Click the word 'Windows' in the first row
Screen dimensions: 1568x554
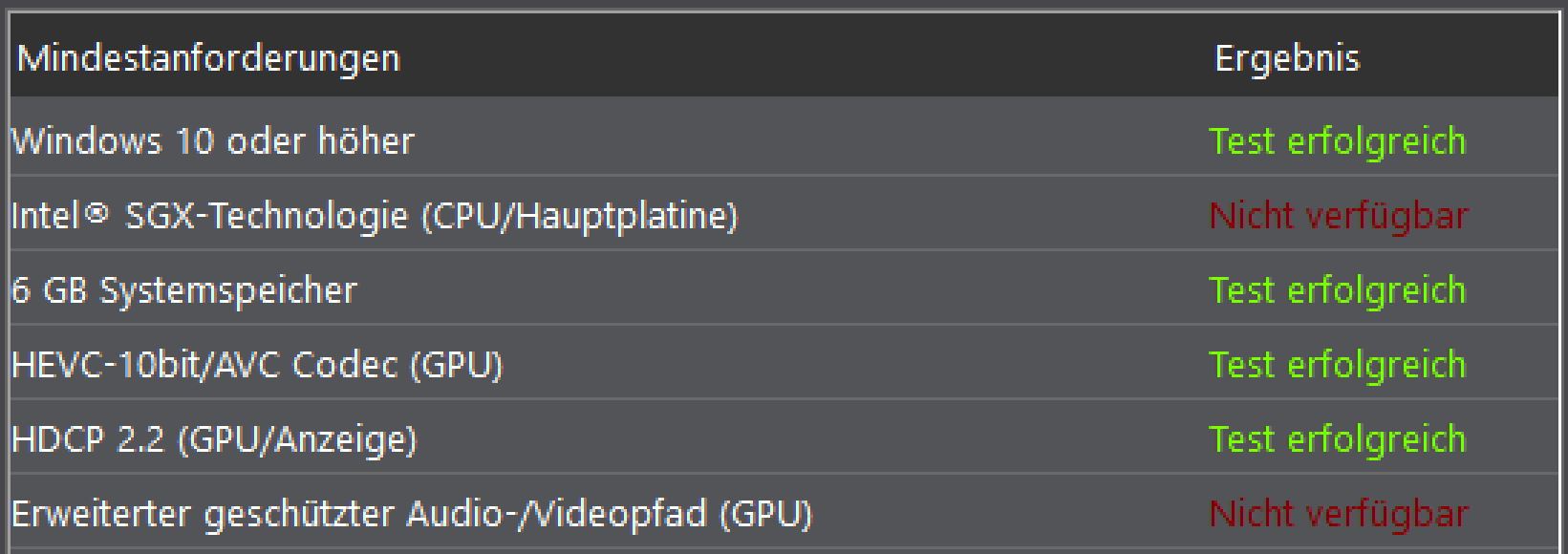pos(86,141)
